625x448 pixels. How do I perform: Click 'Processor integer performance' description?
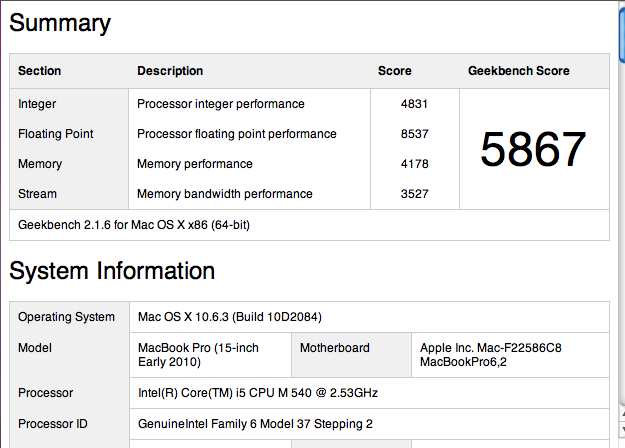tap(220, 104)
